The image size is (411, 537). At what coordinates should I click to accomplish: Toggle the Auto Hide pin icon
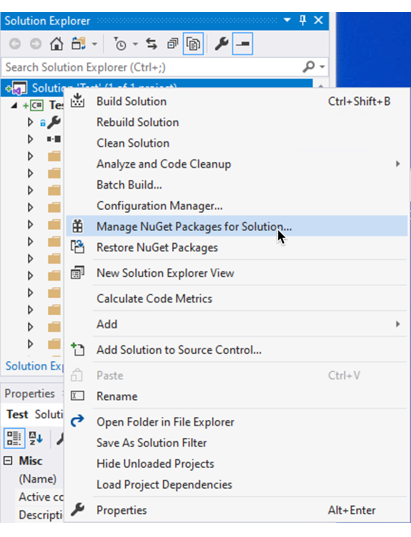tap(302, 20)
